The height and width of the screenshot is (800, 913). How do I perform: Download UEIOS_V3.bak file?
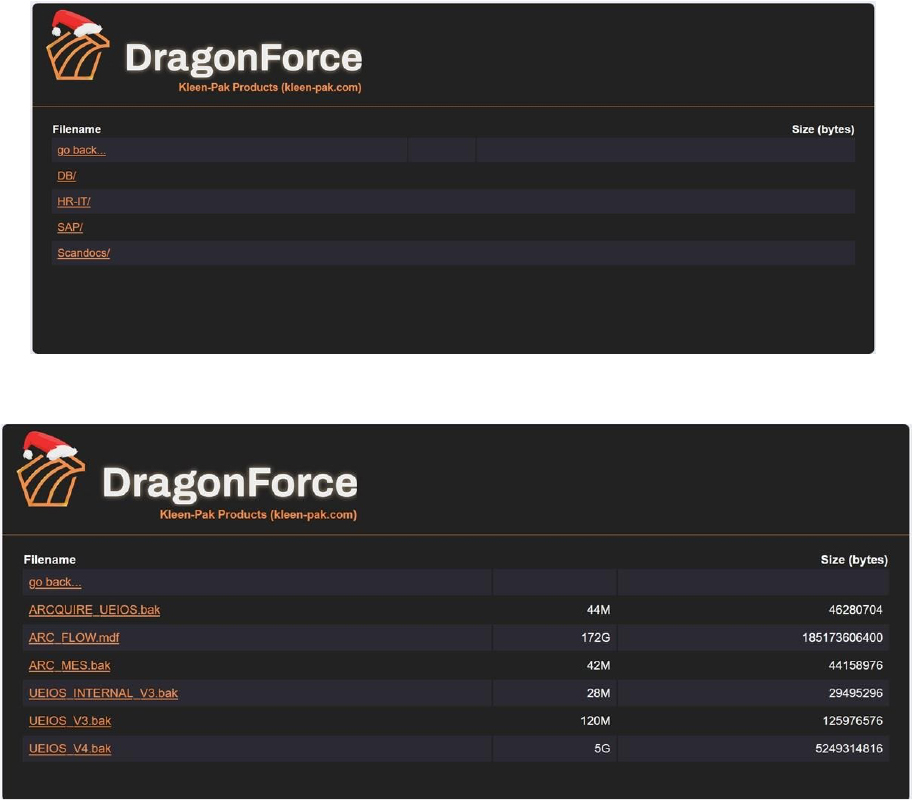[70, 721]
